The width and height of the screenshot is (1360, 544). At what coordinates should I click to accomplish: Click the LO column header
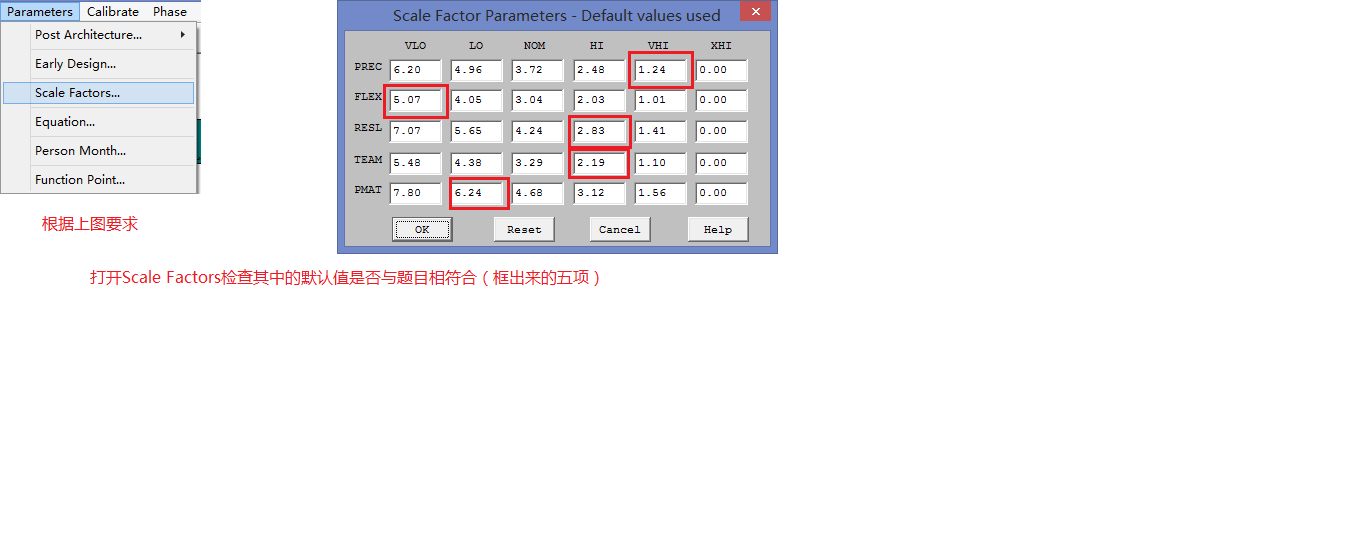pos(476,46)
